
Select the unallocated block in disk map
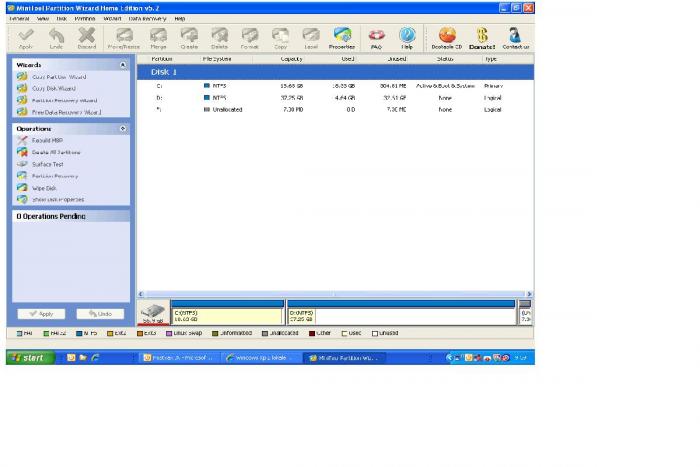(x=525, y=313)
